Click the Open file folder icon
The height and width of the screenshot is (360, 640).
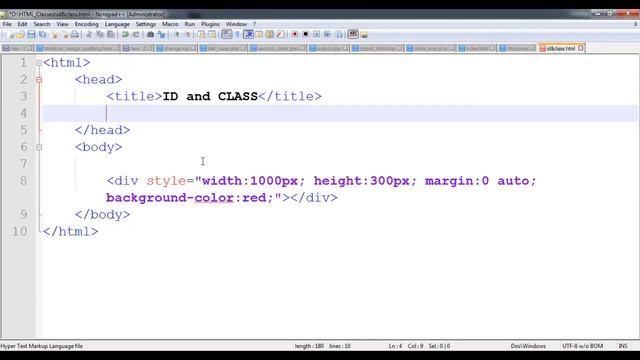(21, 35)
